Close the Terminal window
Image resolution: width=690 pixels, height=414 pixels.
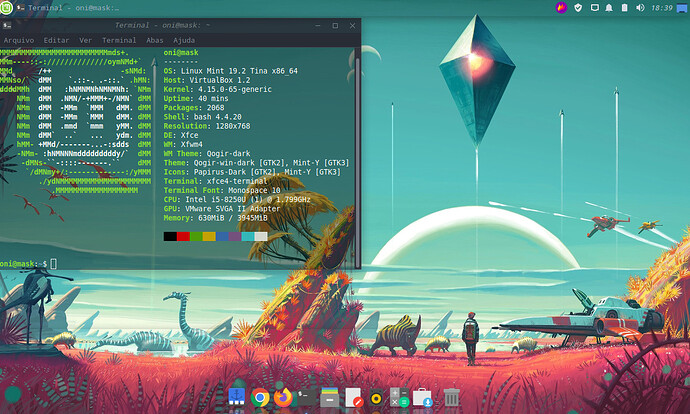[352, 26]
